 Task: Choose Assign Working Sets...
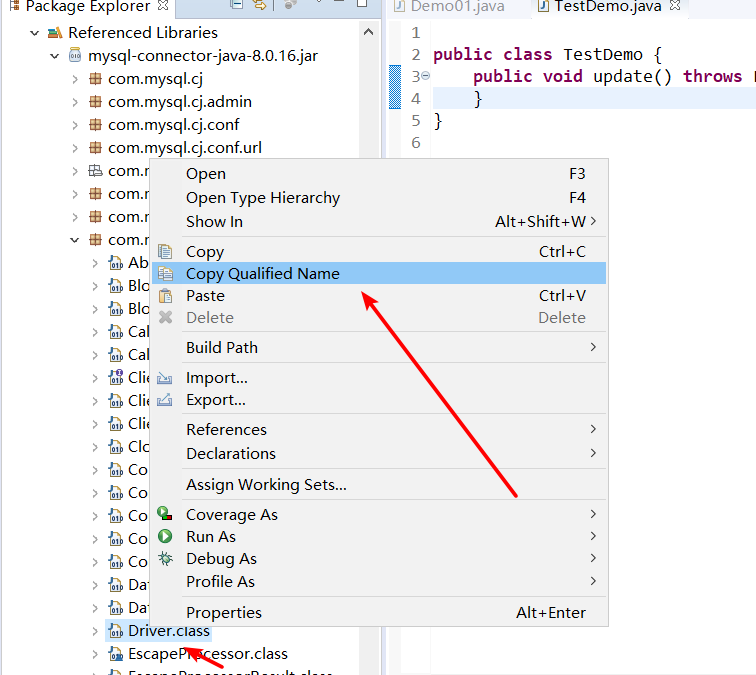[x=379, y=485]
